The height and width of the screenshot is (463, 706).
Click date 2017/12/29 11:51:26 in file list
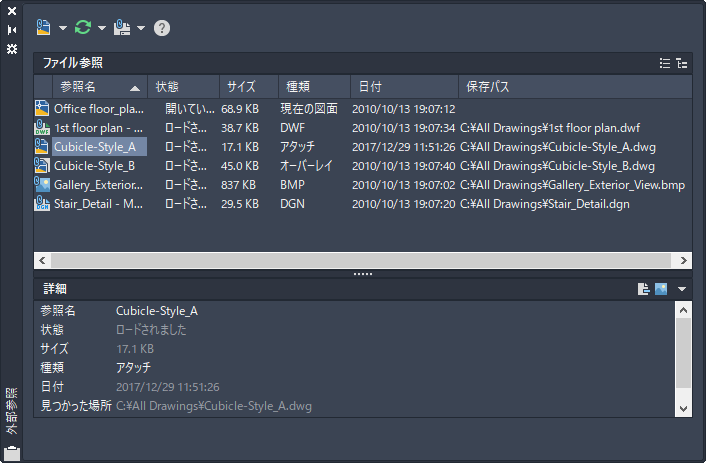coord(403,147)
